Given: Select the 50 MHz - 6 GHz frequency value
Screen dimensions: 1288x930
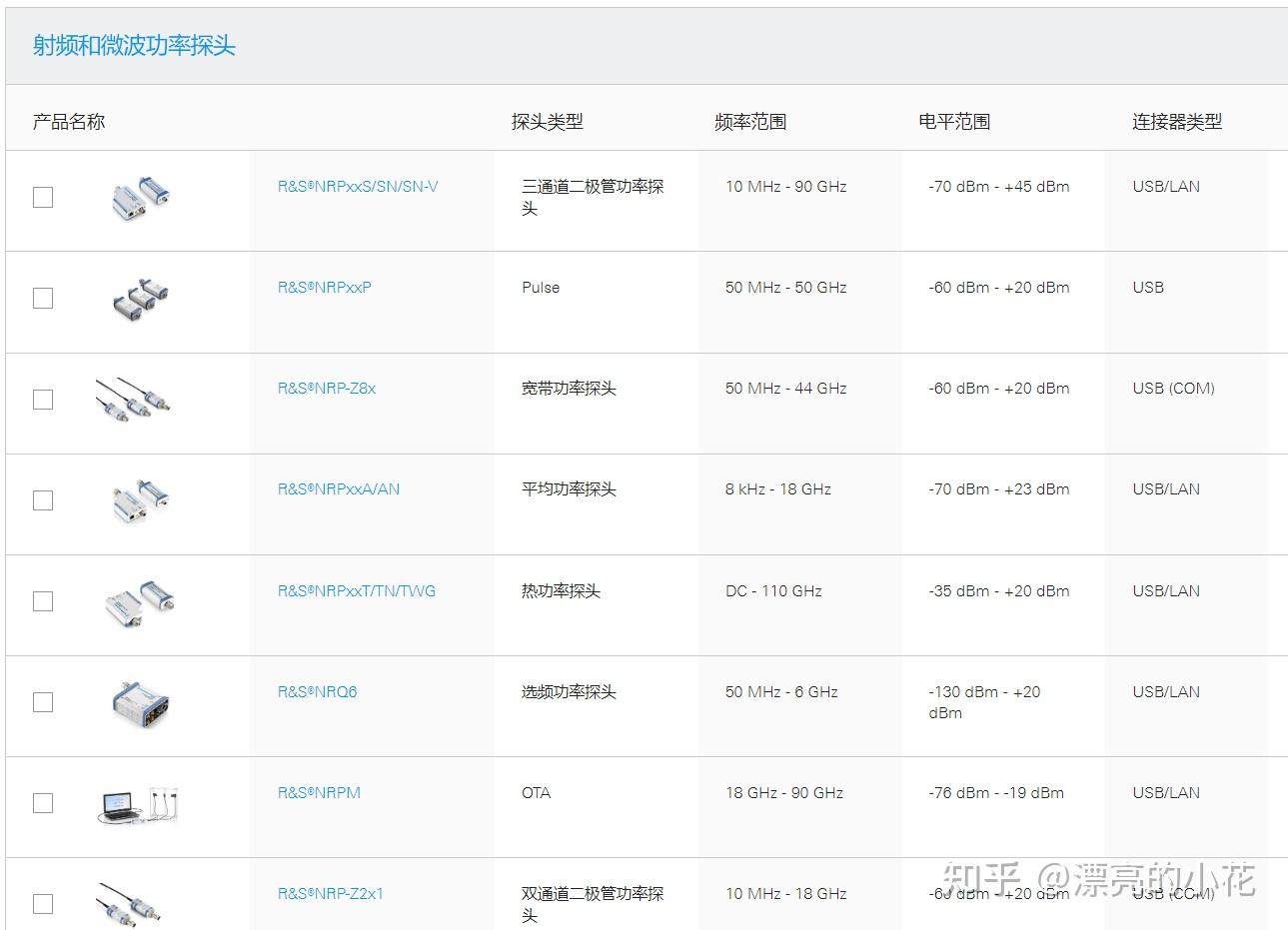Looking at the screenshot, I should [782, 692].
